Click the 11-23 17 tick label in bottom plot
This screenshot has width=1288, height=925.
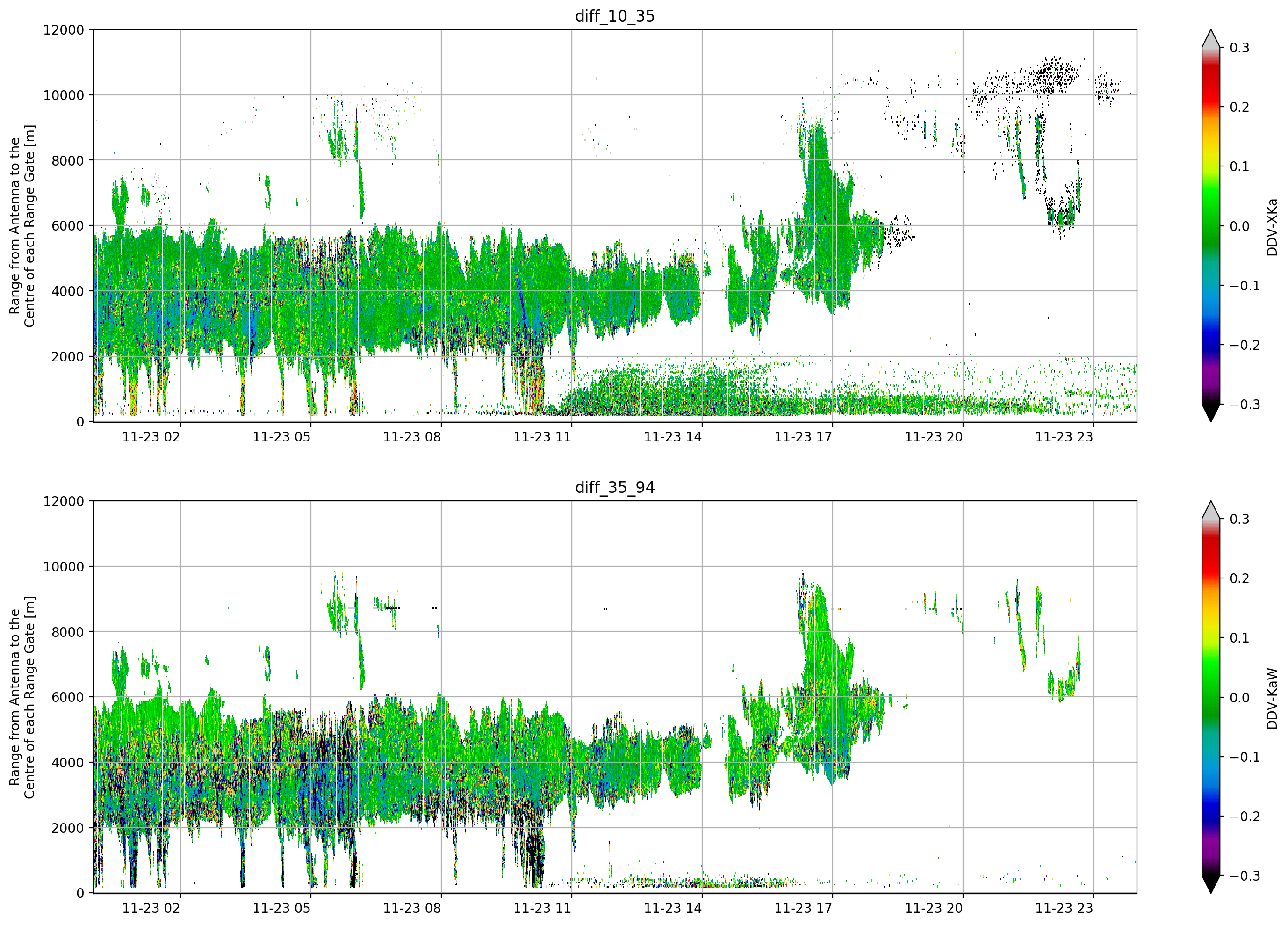point(803,909)
